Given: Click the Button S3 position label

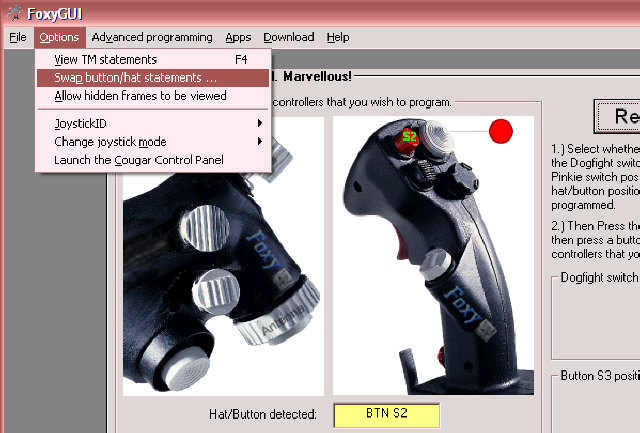Looking at the screenshot, I should [x=600, y=375].
